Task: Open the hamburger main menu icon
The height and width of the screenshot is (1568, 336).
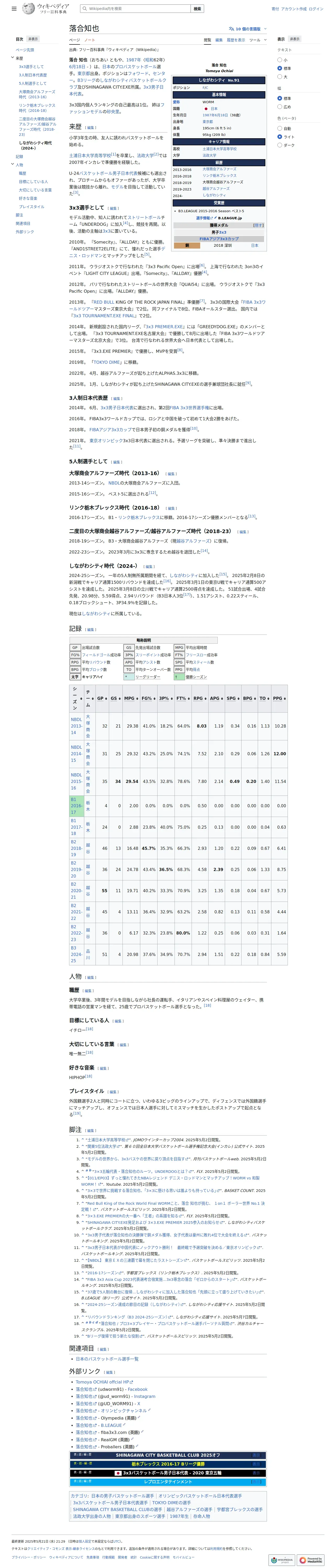Action: 14,9
